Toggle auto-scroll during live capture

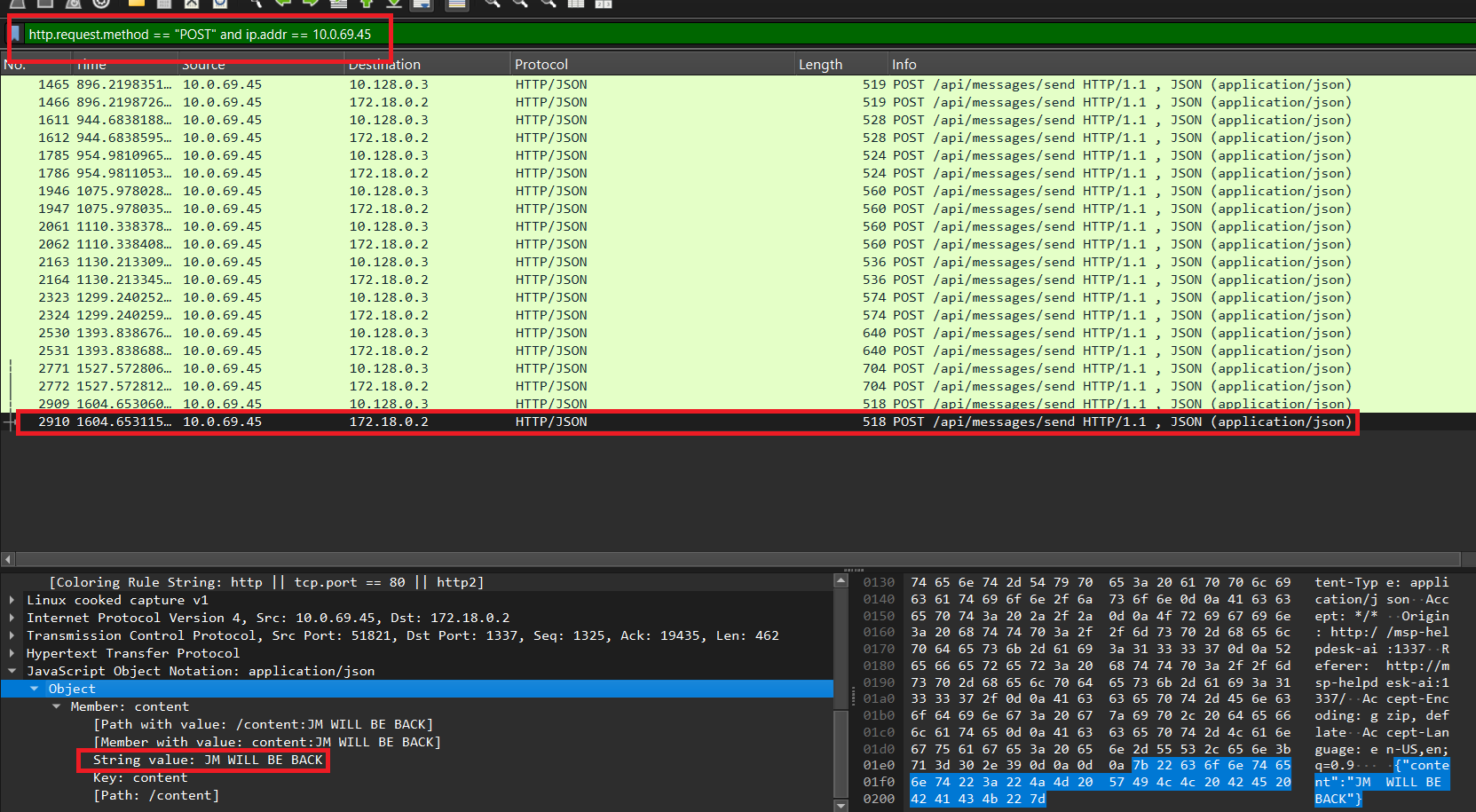pyautogui.click(x=422, y=3)
